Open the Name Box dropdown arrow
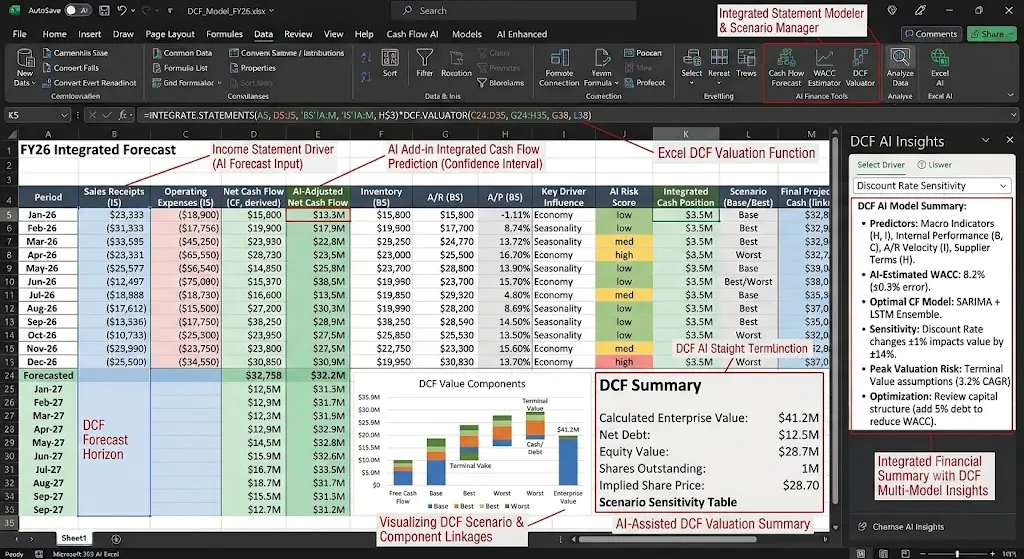The width and height of the screenshot is (1024, 559). pyautogui.click(x=64, y=116)
